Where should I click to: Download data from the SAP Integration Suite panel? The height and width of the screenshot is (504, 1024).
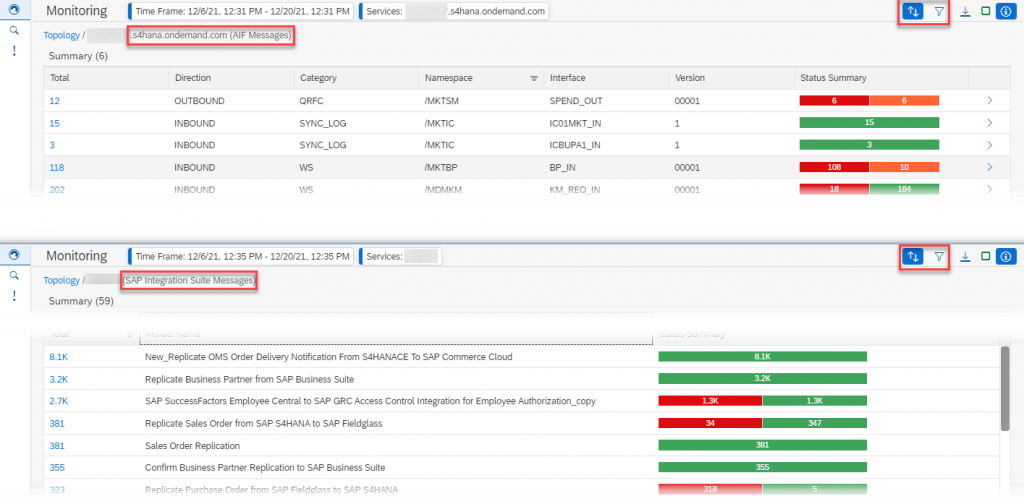point(965,257)
